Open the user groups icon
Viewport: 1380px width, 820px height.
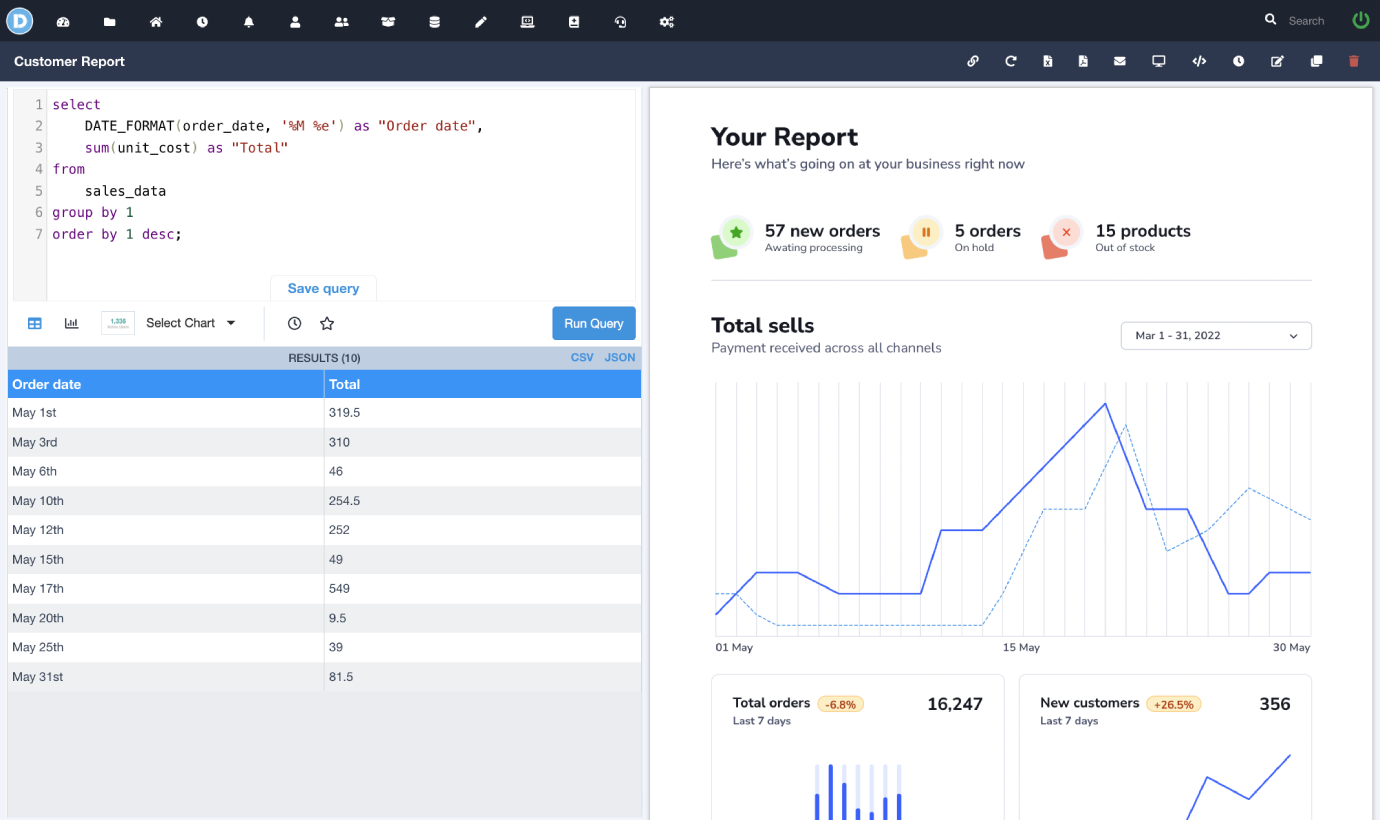pyautogui.click(x=342, y=21)
